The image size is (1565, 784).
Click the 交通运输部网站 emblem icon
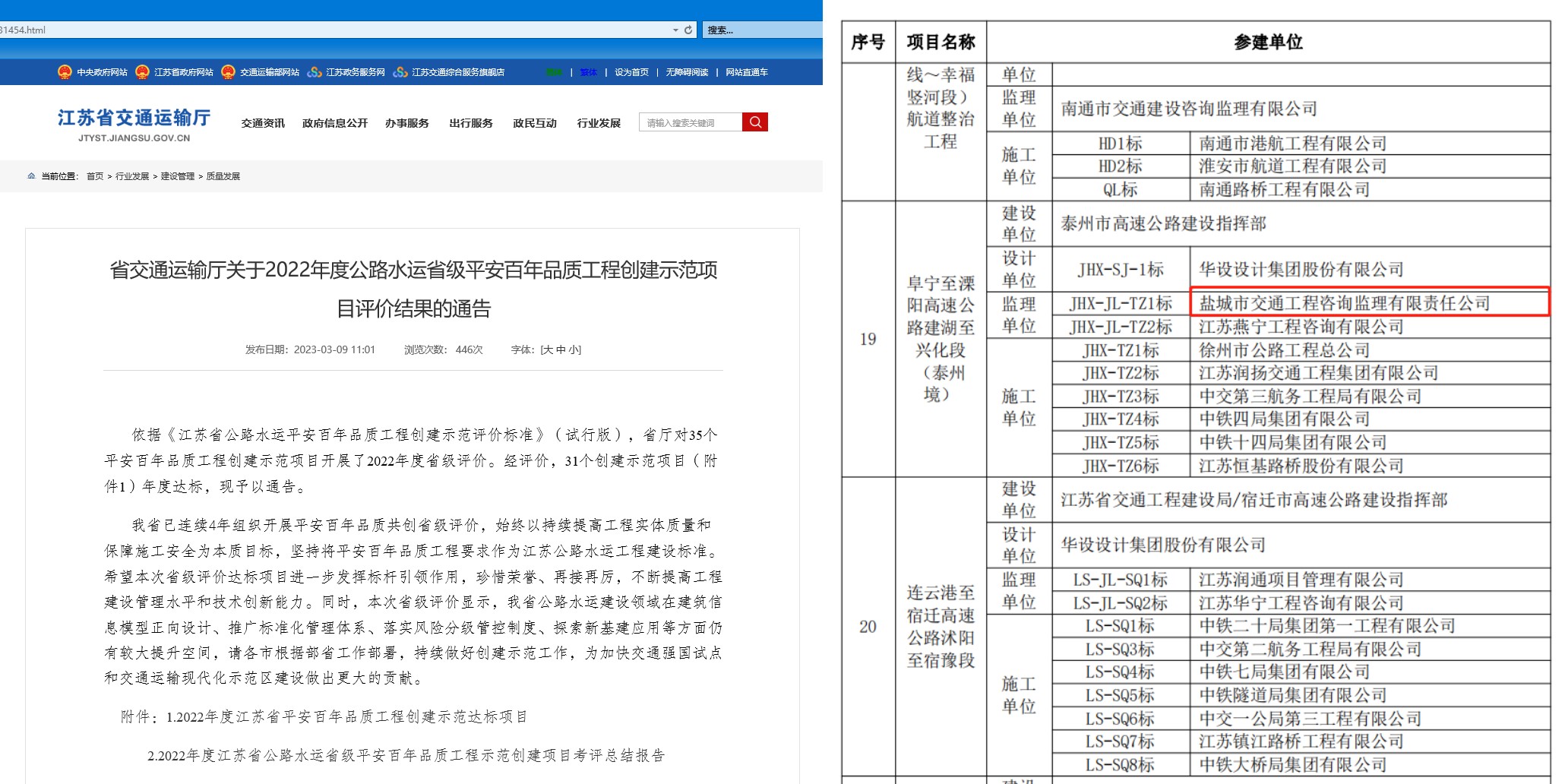point(228,72)
